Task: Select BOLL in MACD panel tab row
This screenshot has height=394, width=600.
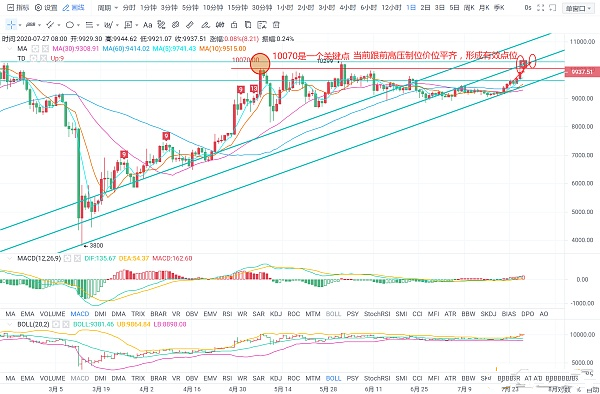Action: pyautogui.click(x=333, y=314)
